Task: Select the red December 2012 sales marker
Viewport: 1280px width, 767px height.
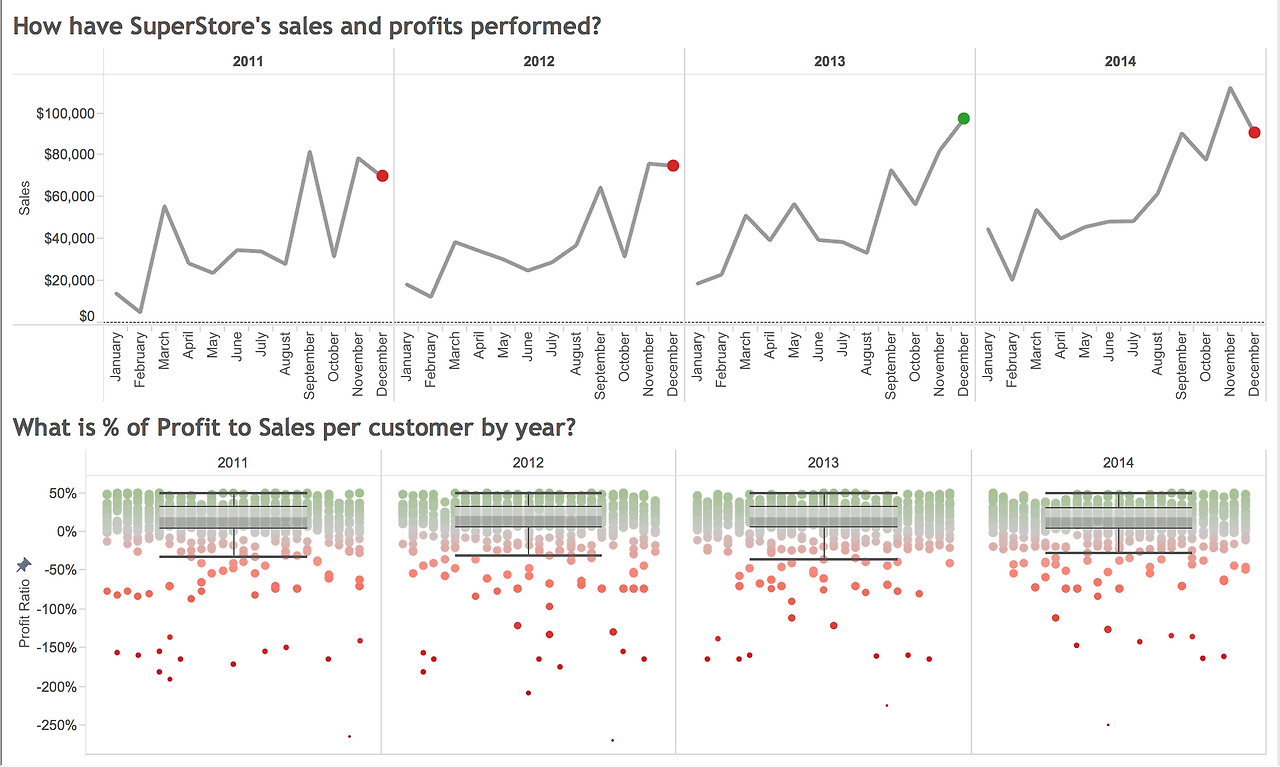Action: coord(673,165)
